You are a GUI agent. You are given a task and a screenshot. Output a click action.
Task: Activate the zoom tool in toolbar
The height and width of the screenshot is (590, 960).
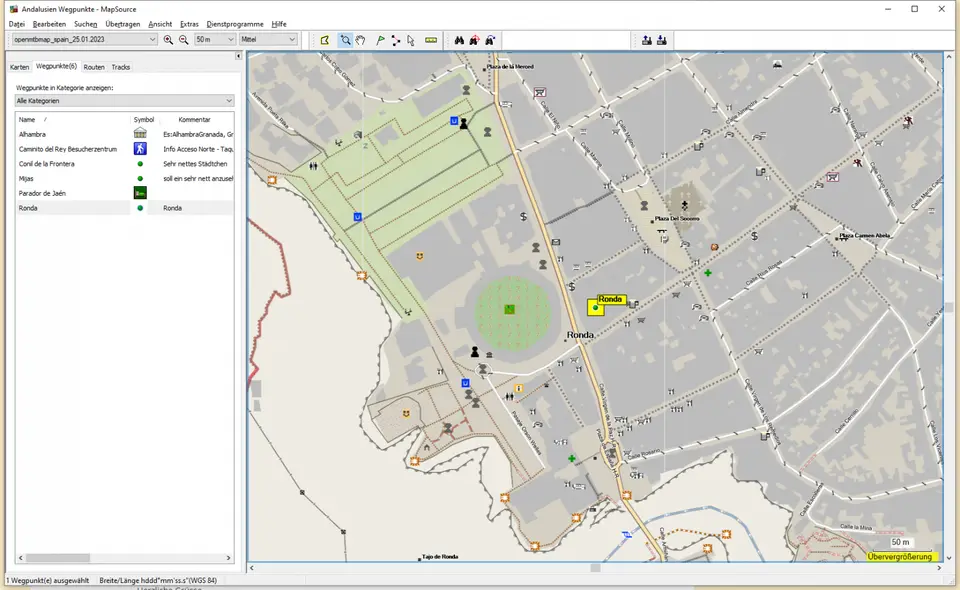[x=345, y=40]
